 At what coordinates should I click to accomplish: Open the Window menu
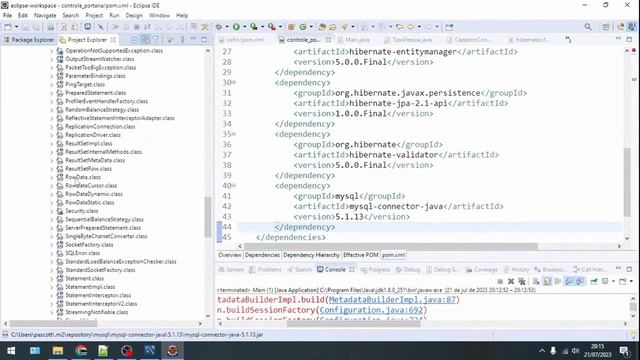[x=159, y=16]
